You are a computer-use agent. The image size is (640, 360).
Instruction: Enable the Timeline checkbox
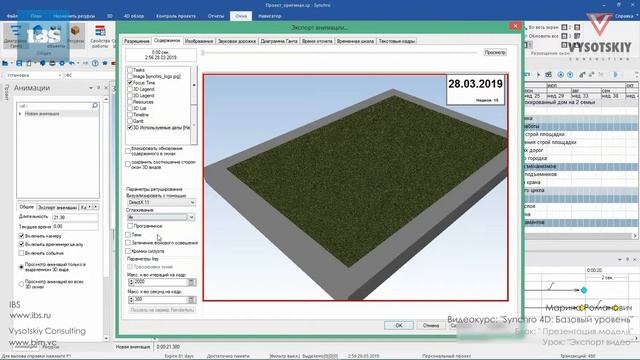(130, 115)
